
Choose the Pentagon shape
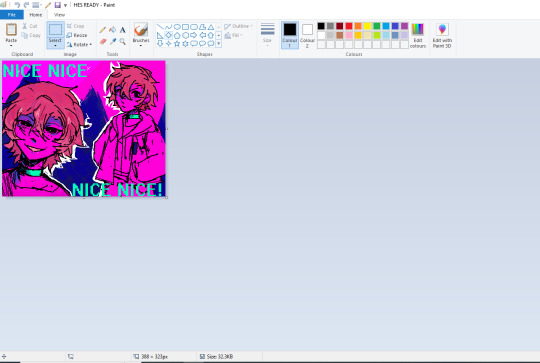[177, 35]
